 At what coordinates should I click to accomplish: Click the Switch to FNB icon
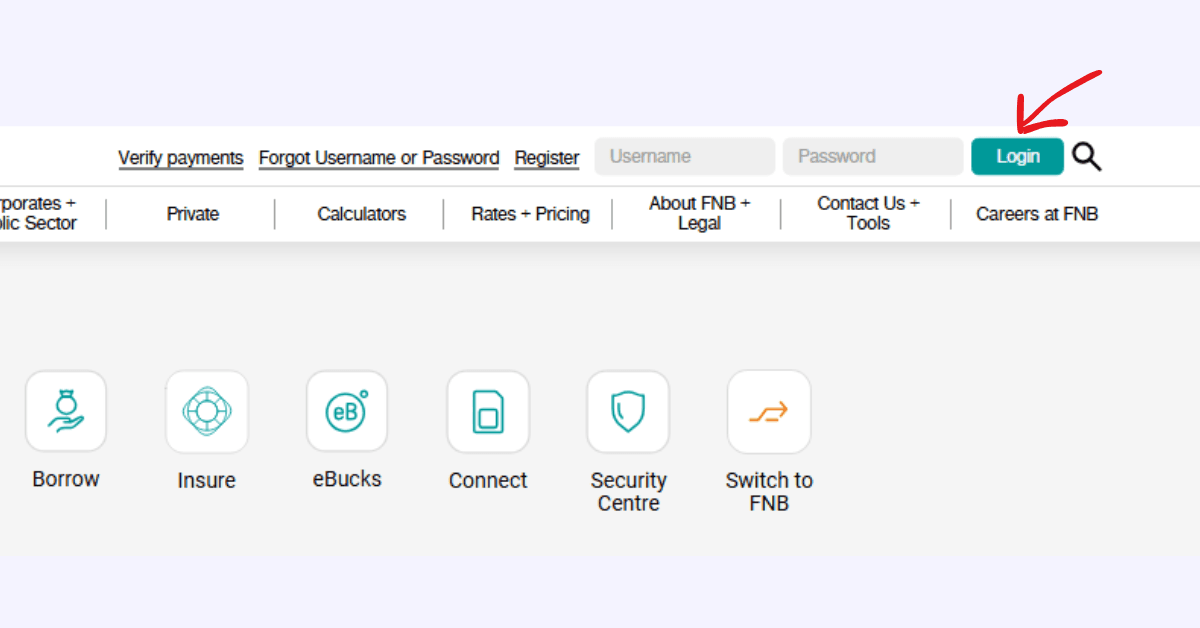(x=768, y=411)
